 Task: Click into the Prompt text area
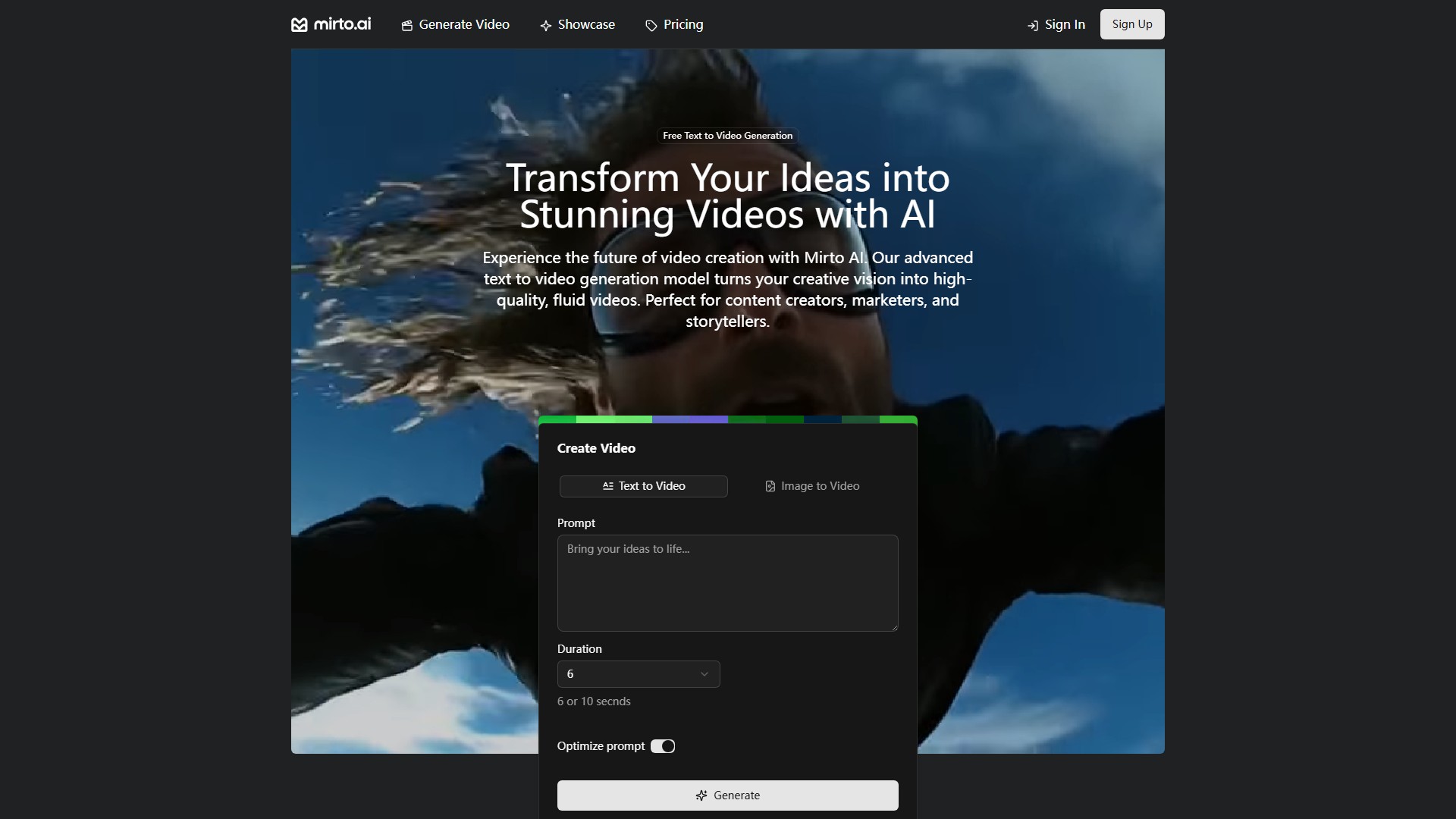[x=727, y=582]
